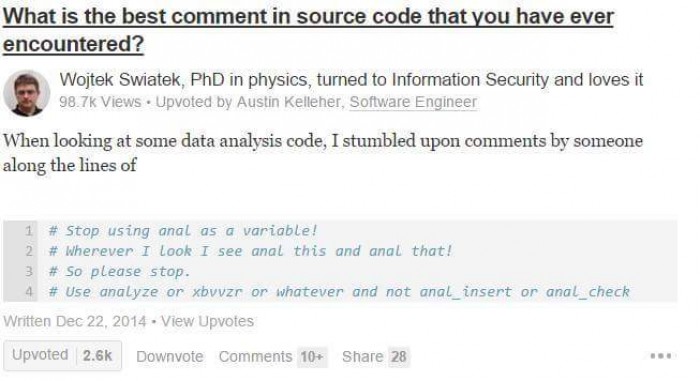Click the Written Dec 22, 2014 timestamp
The image size is (700, 381).
tap(75, 321)
